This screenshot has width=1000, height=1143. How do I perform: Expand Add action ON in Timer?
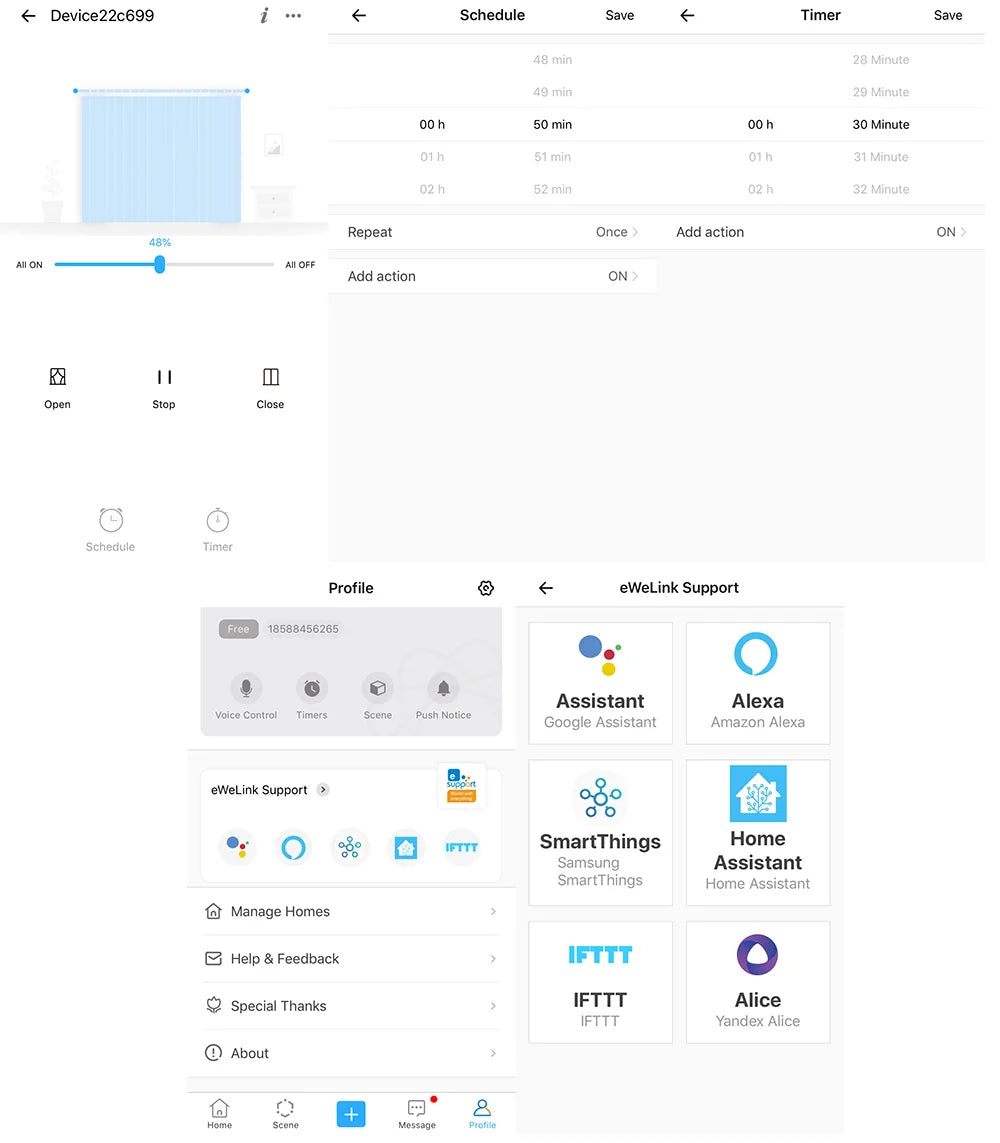951,232
